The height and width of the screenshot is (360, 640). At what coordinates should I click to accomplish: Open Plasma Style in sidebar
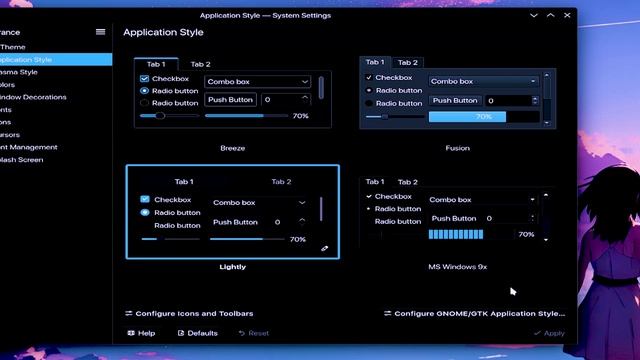pyautogui.click(x=56, y=72)
